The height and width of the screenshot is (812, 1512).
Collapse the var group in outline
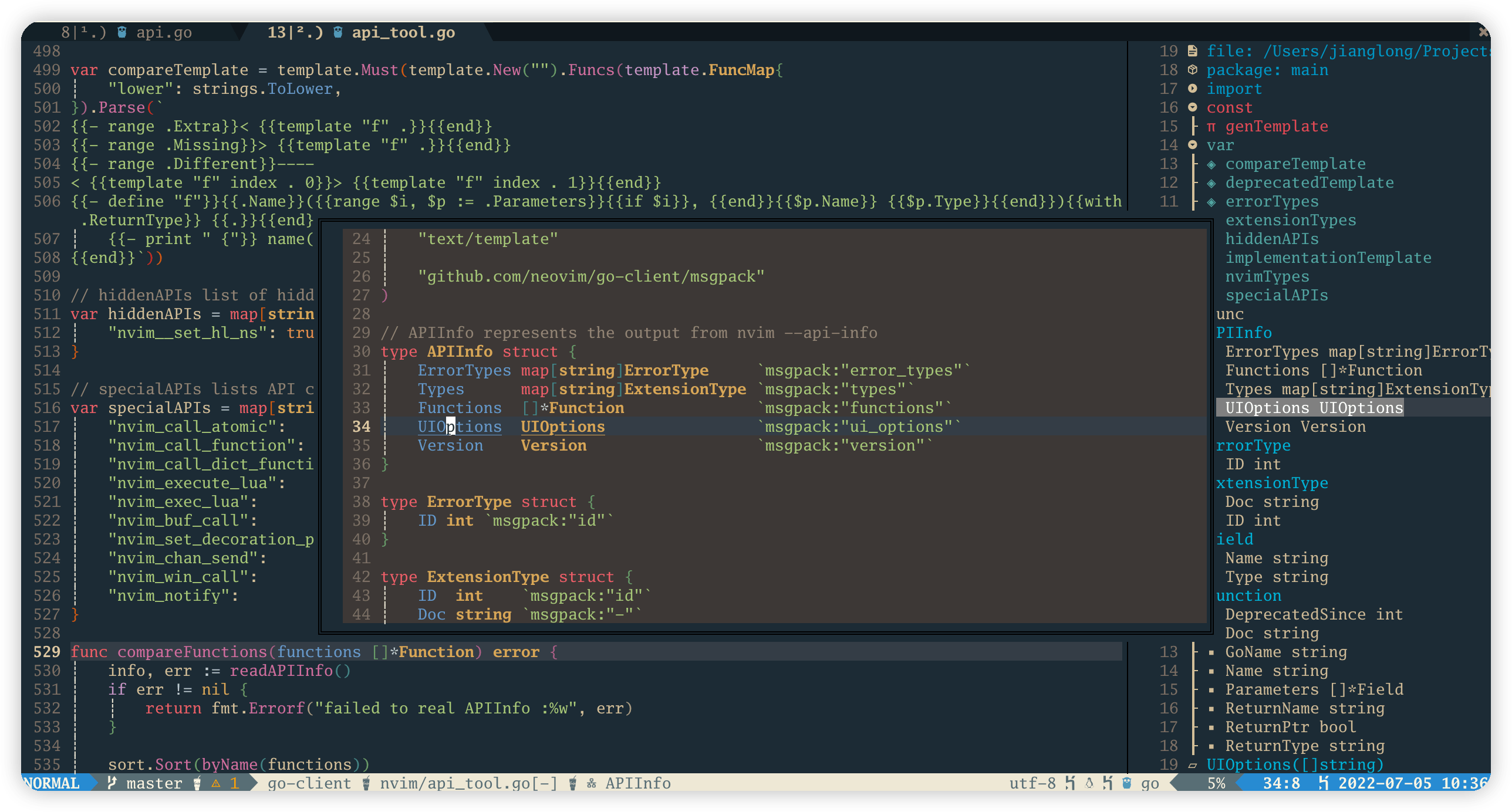coord(1192,145)
